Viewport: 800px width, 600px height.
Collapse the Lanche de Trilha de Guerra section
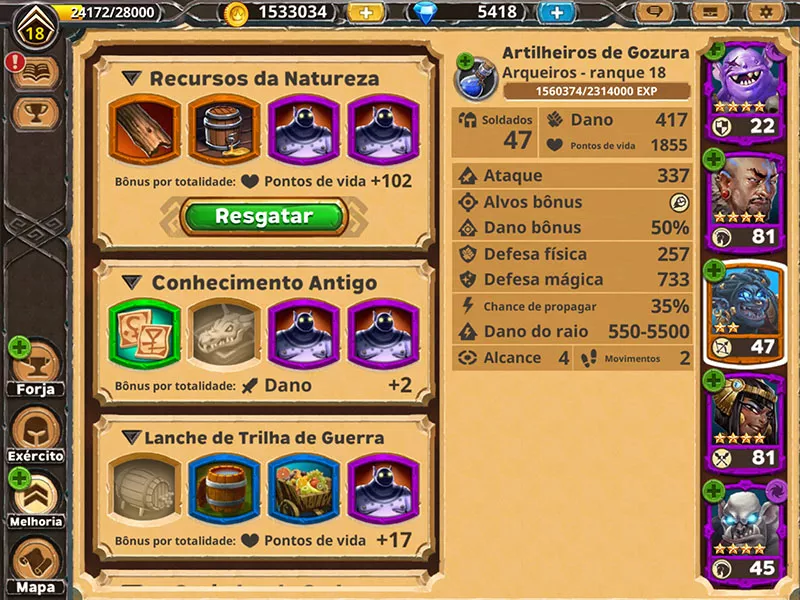point(131,437)
